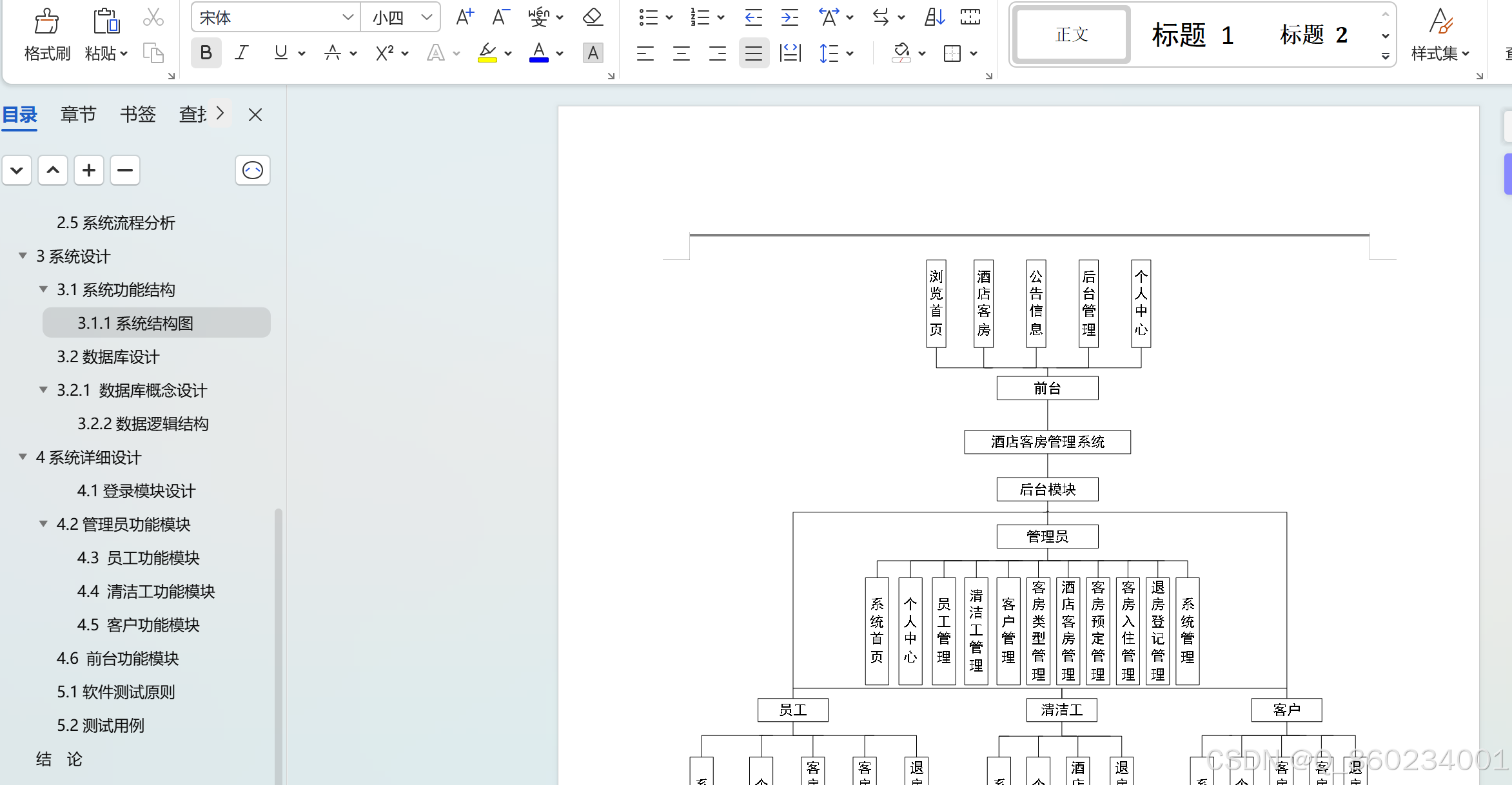Click the down chevron outline button
Screen dimensions: 1512x785
coord(17,170)
